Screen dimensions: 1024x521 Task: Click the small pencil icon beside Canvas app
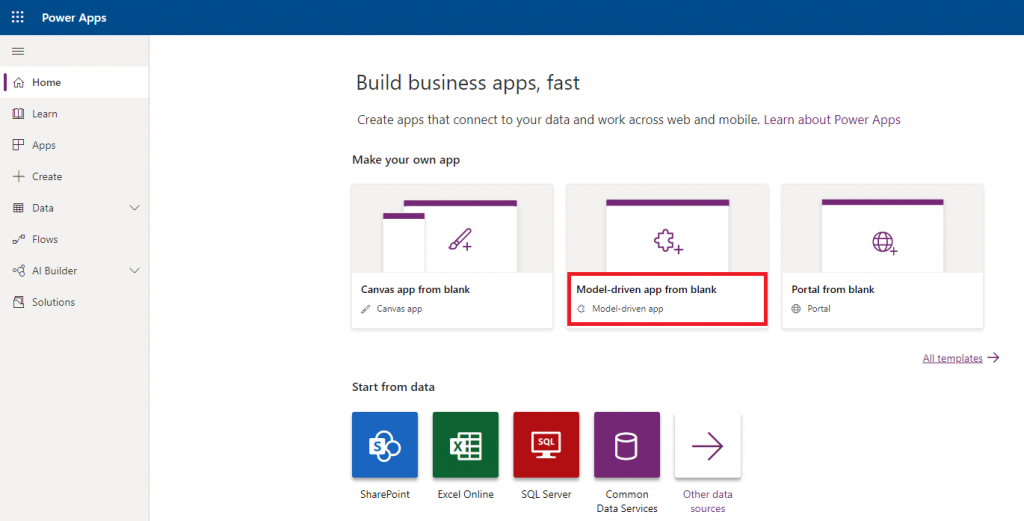click(366, 309)
